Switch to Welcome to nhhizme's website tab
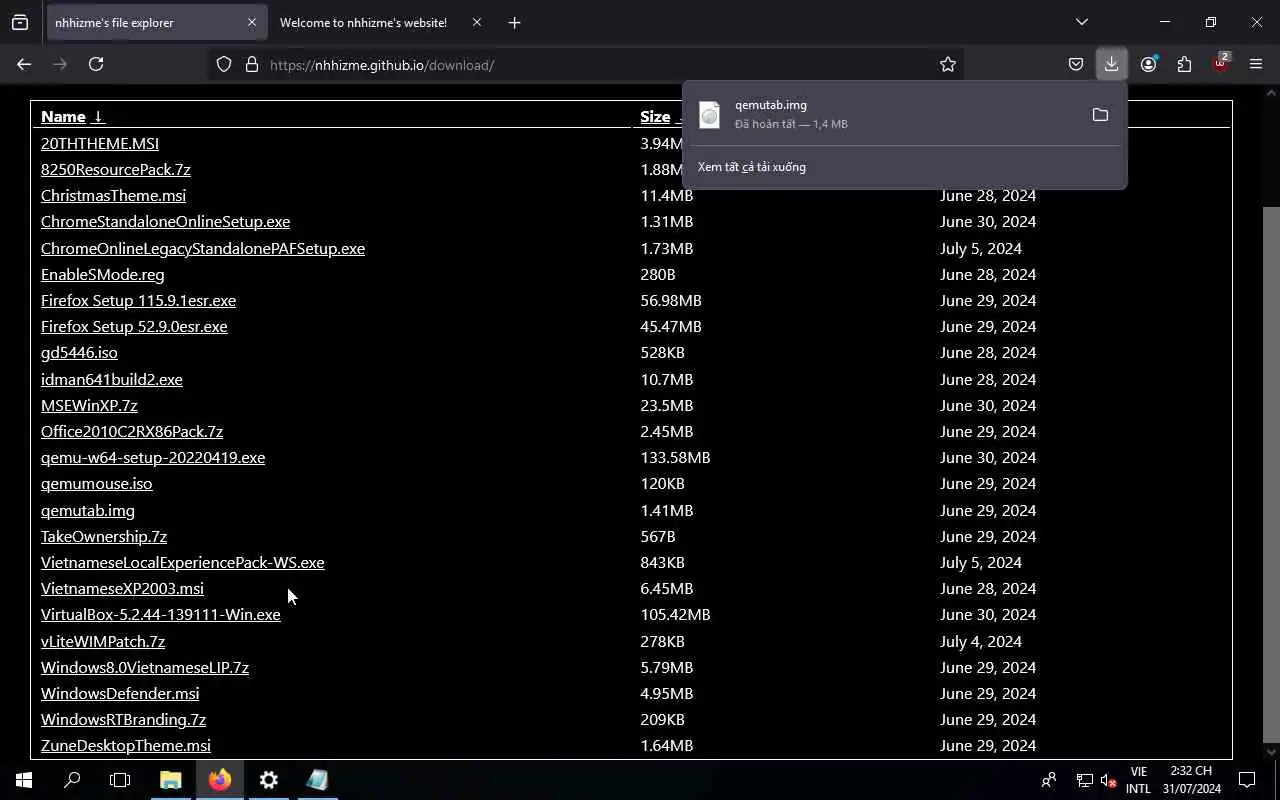Image resolution: width=1280 pixels, height=800 pixels. click(x=363, y=22)
